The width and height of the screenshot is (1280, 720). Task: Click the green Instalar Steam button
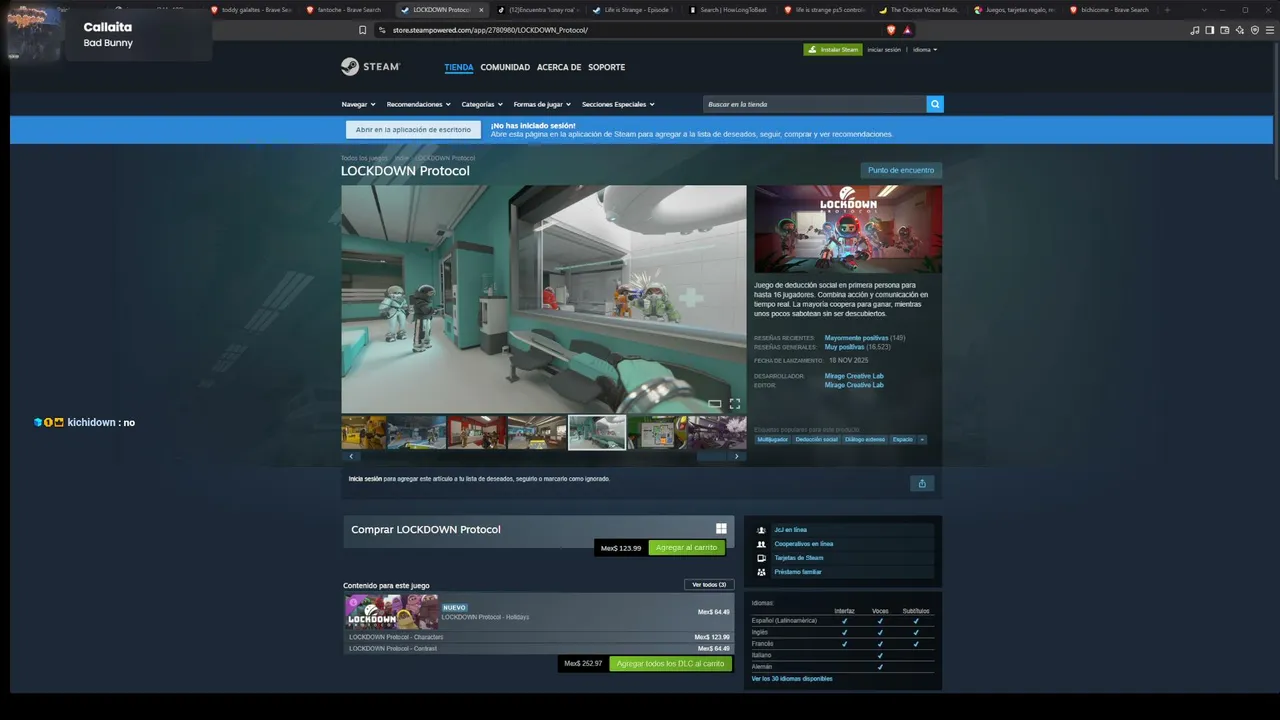pos(832,49)
